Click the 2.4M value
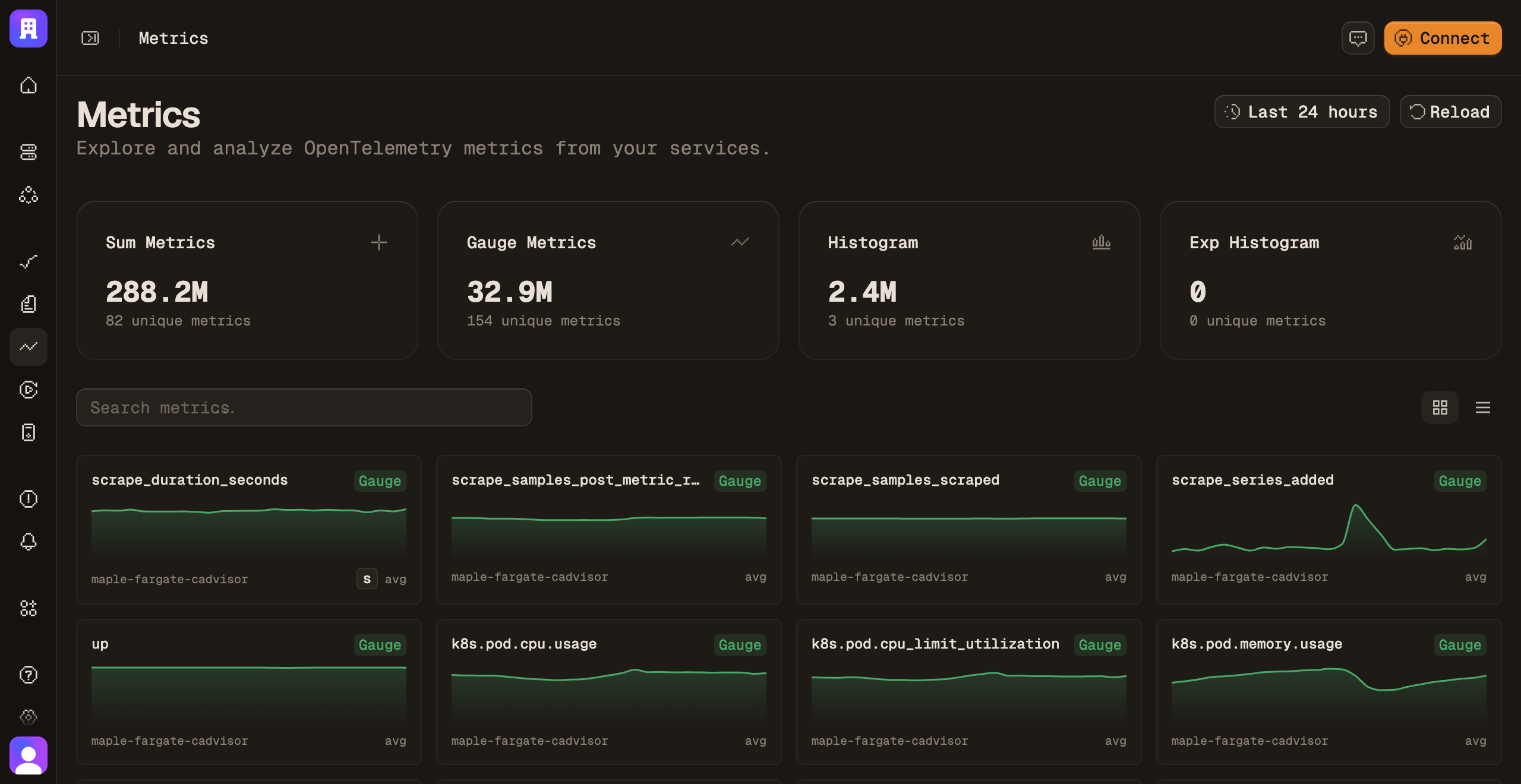The height and width of the screenshot is (784, 1521). click(863, 292)
